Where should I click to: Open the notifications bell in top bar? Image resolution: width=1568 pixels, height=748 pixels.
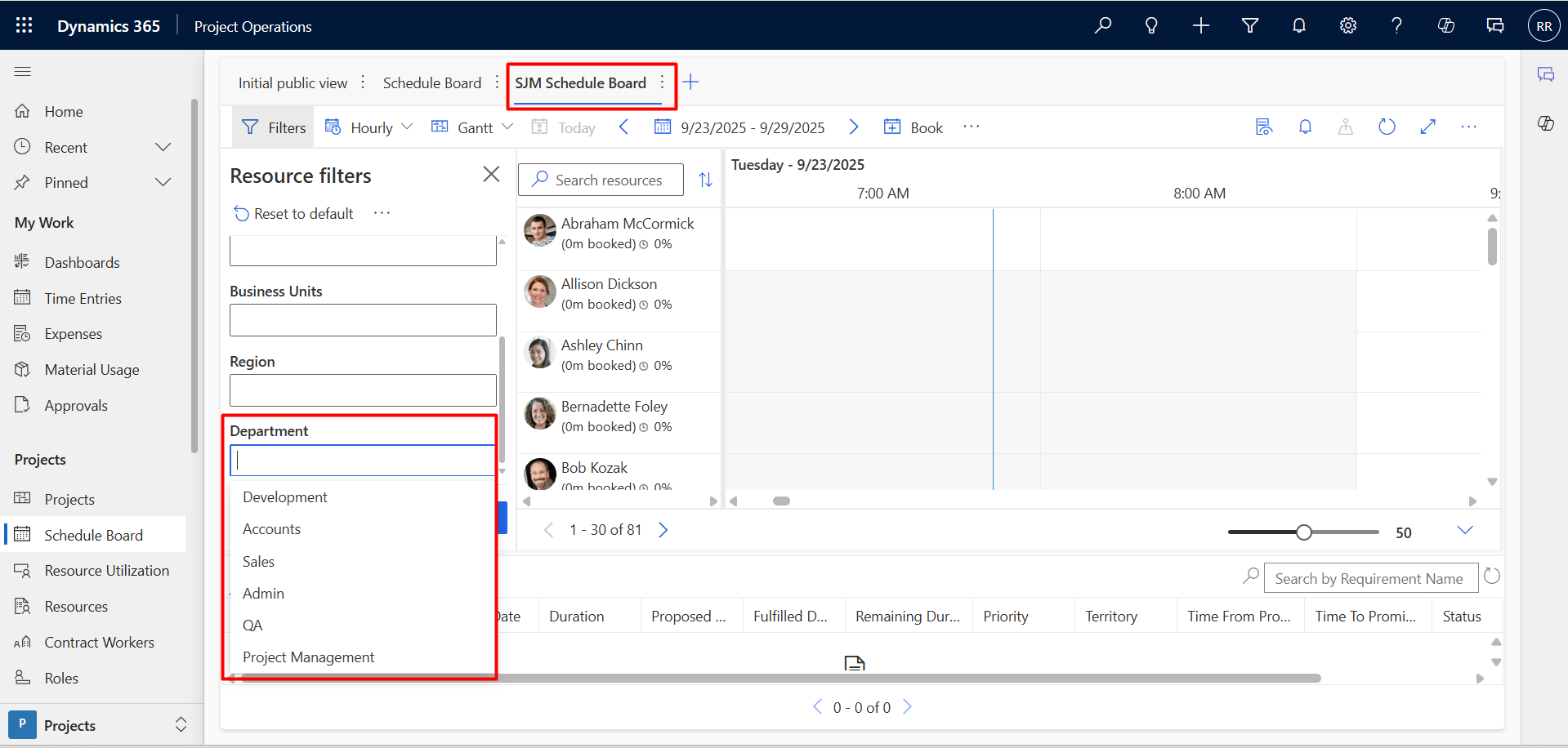click(1298, 26)
